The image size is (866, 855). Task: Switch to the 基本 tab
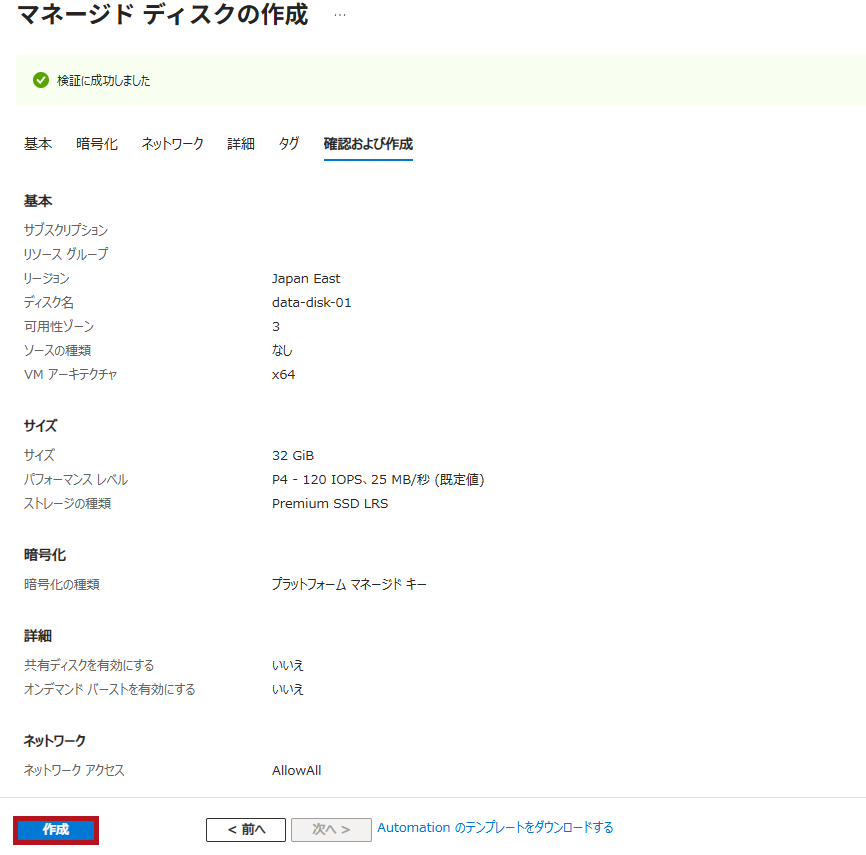tap(38, 144)
